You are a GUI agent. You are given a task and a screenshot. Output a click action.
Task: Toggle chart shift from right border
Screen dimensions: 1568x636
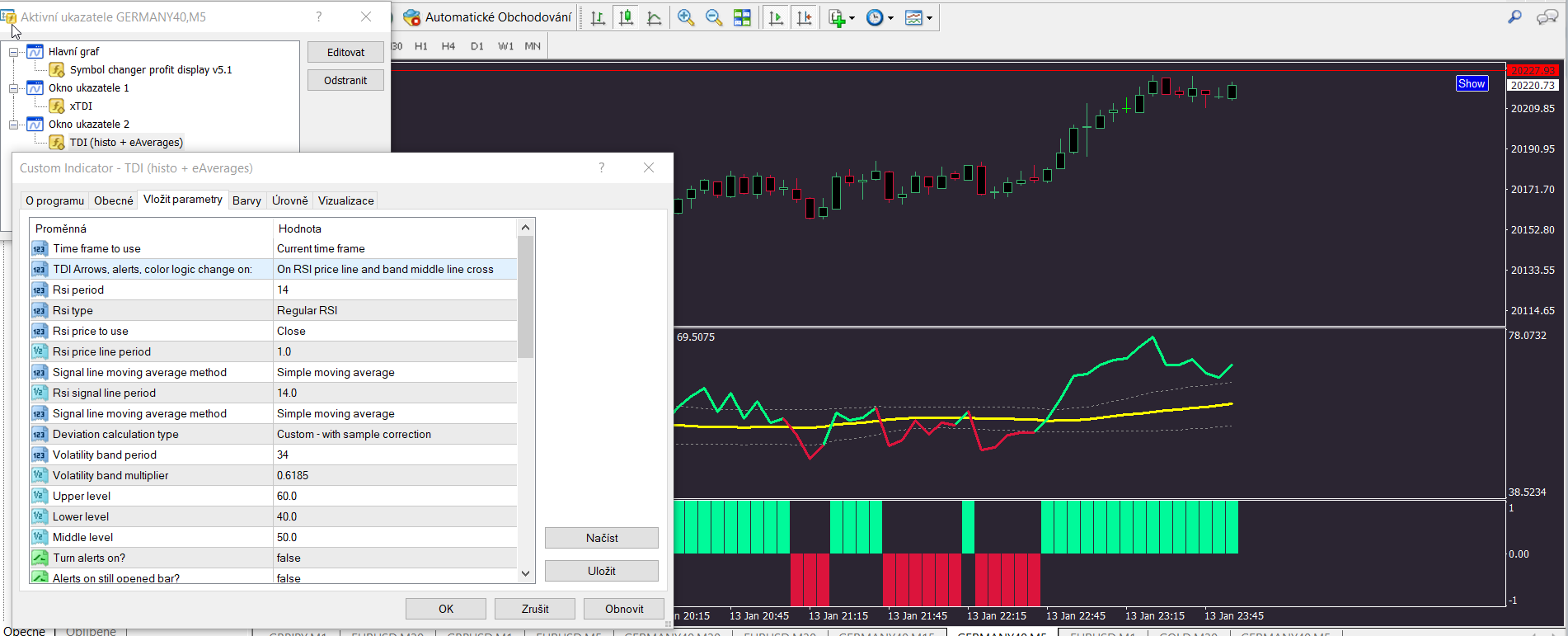[x=805, y=17]
